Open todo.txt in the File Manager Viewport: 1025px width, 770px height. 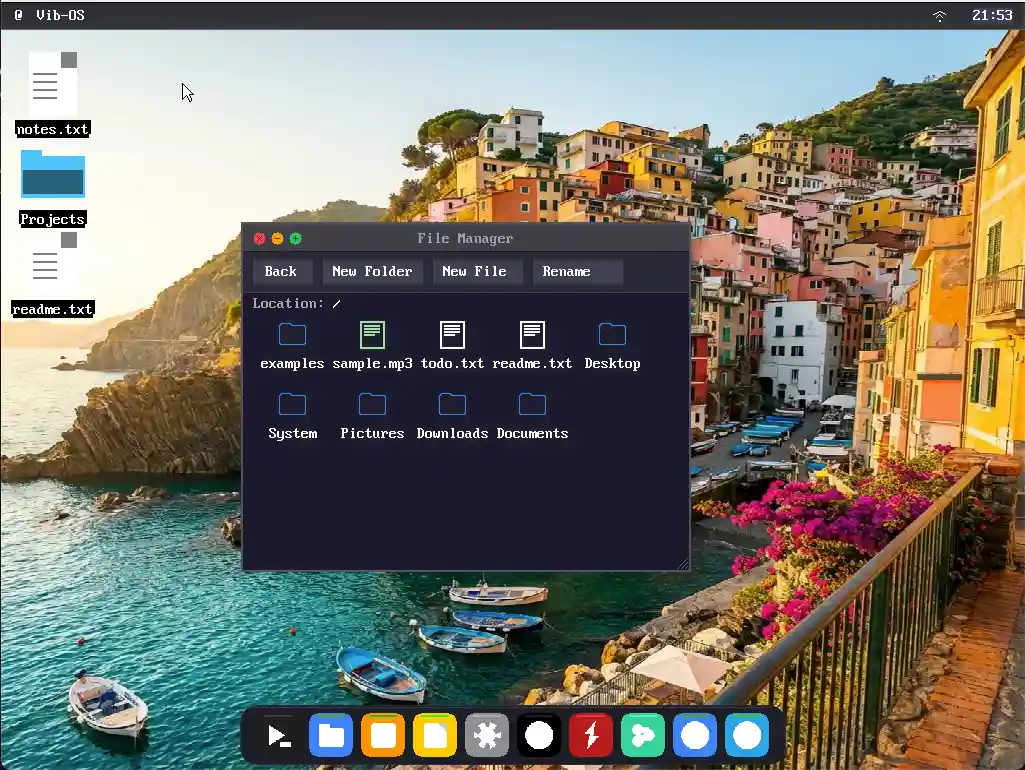(452, 345)
